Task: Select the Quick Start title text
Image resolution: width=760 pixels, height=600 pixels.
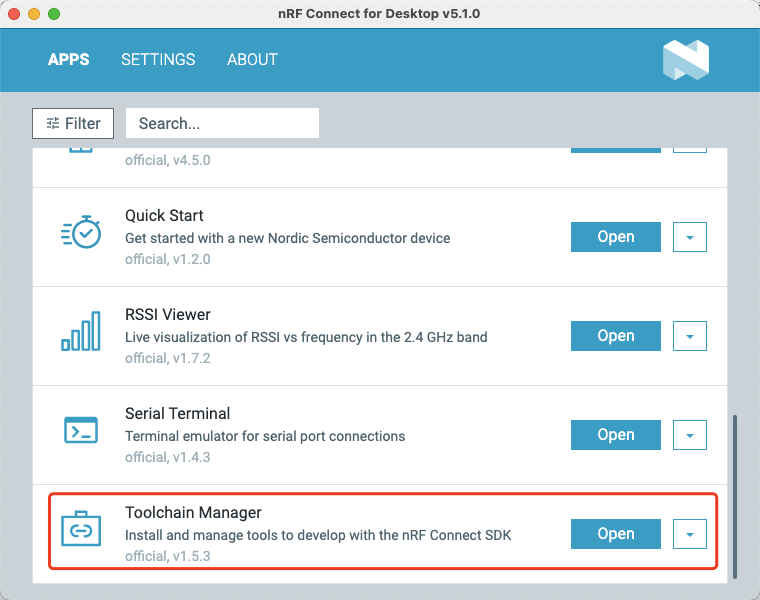Action: pos(164,216)
